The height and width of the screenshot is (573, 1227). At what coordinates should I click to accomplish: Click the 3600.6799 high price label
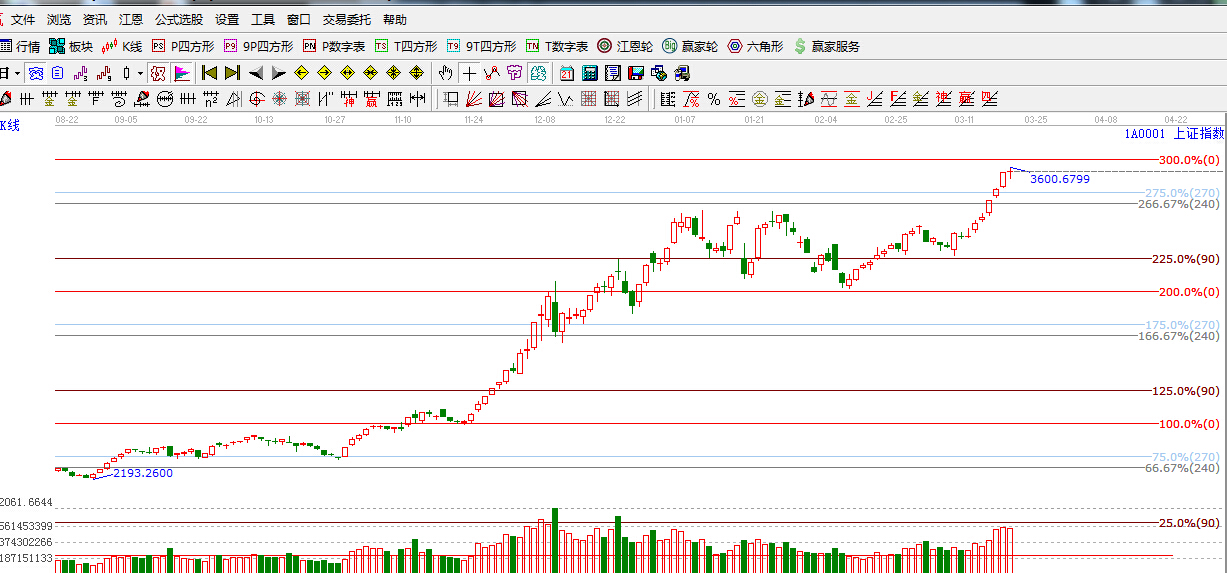click(1059, 179)
